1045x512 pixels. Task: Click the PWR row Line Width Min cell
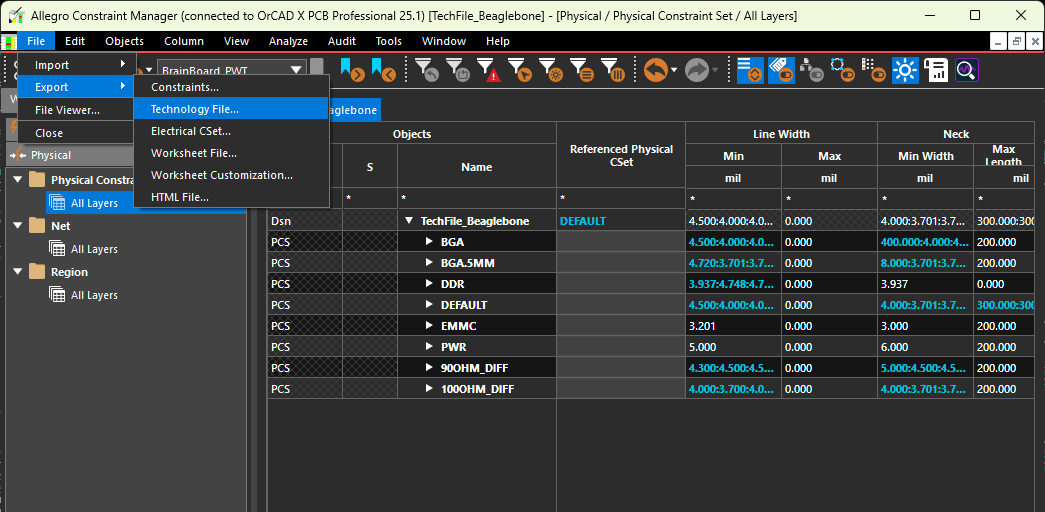pyautogui.click(x=733, y=347)
